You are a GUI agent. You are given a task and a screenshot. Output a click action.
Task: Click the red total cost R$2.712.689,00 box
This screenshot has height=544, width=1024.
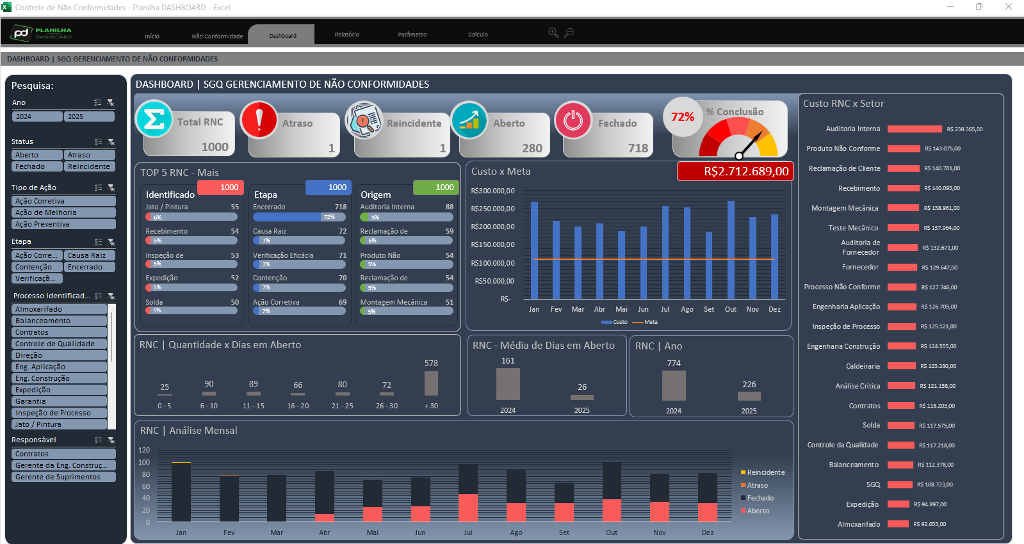coord(735,171)
